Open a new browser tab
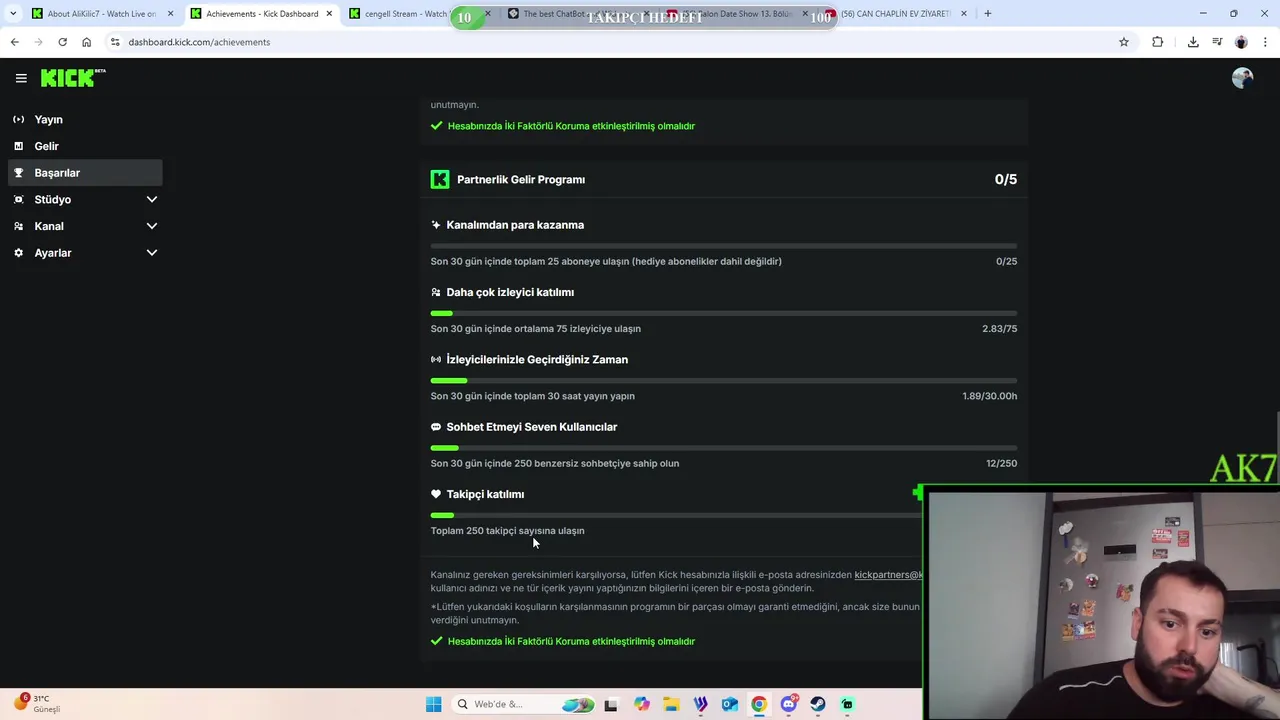Image resolution: width=1280 pixels, height=720 pixels. coord(987,14)
